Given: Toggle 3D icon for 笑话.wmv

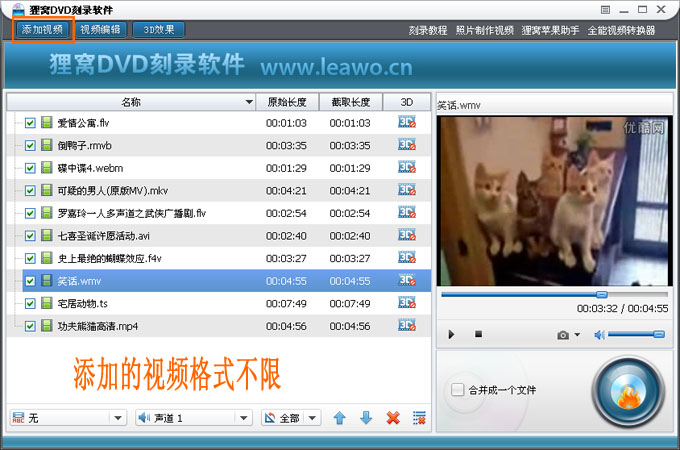Looking at the screenshot, I should (x=407, y=280).
